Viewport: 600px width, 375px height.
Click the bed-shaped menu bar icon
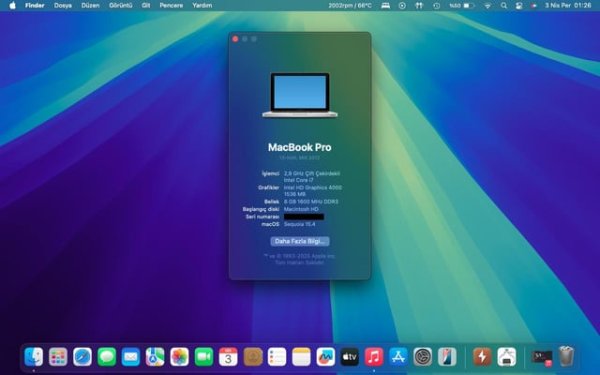click(385, 5)
